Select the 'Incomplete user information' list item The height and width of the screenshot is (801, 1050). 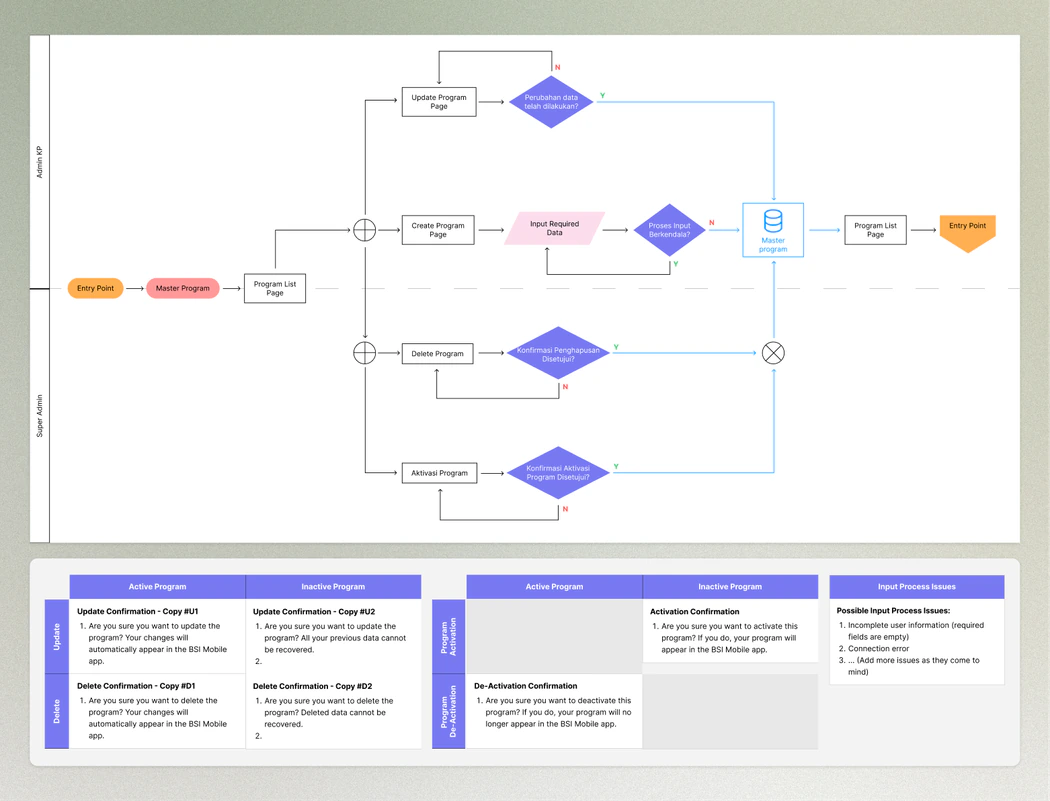click(x=916, y=631)
